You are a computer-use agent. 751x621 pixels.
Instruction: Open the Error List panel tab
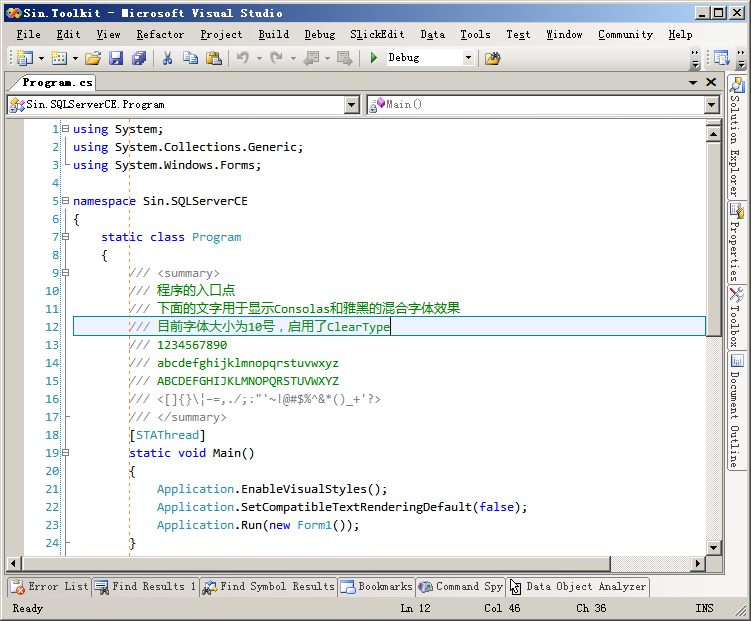point(50,587)
